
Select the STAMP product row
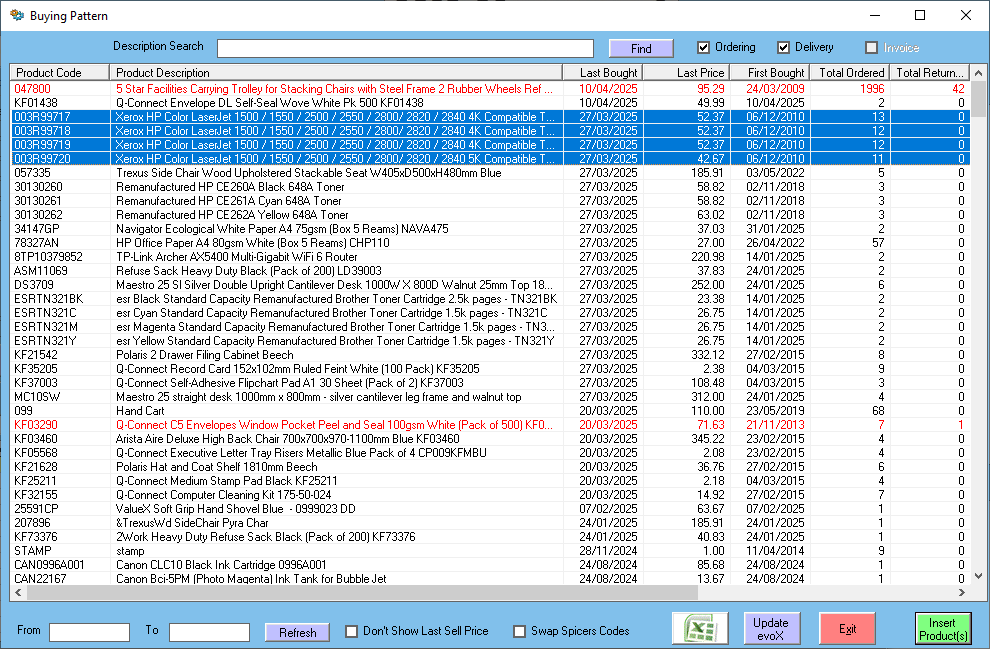(490, 551)
